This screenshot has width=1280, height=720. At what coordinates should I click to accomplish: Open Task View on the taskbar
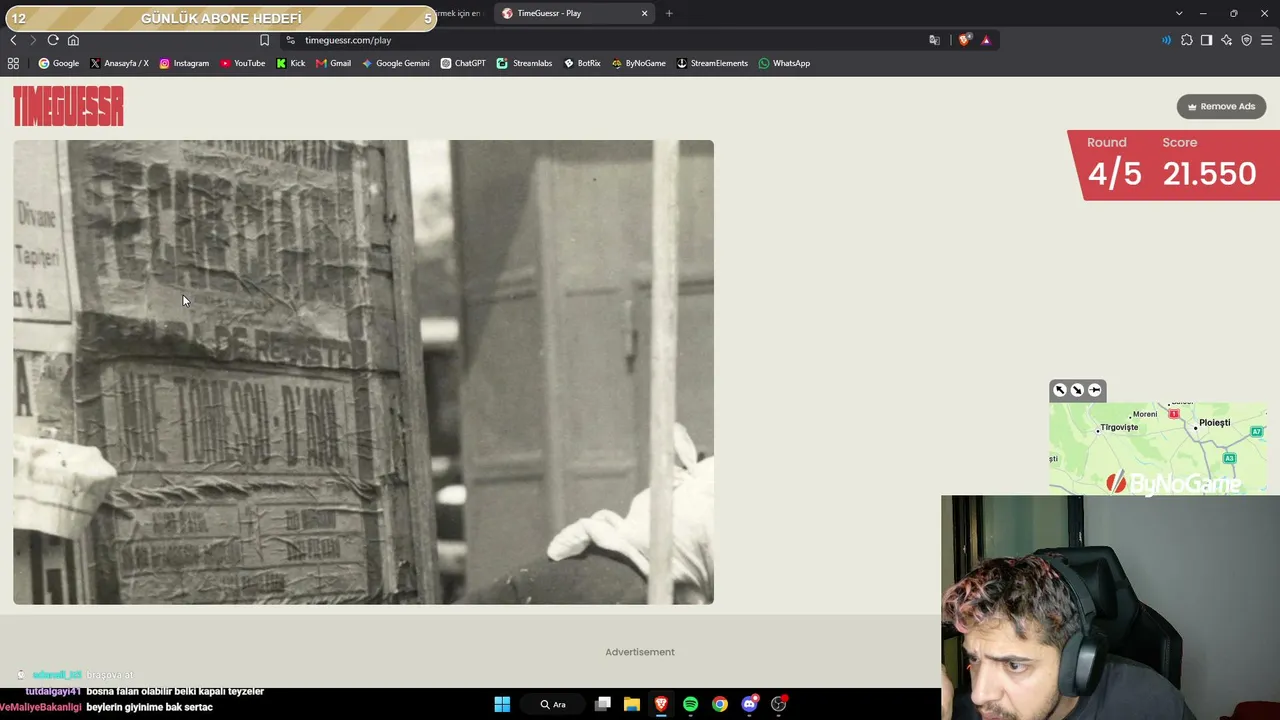[602, 704]
